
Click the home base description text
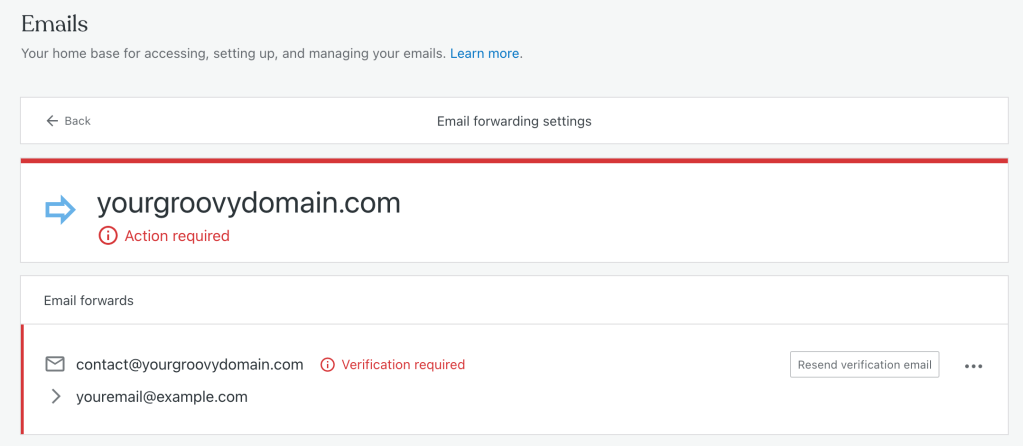click(234, 53)
